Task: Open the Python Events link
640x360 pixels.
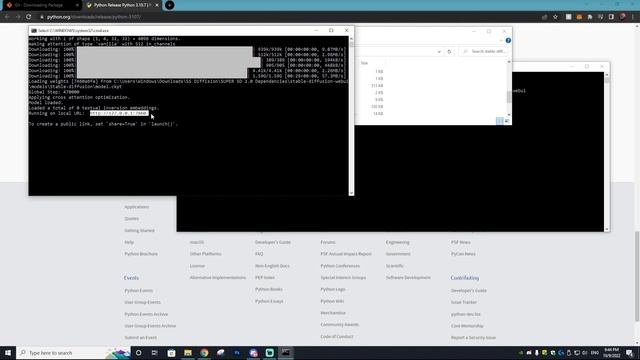Action: click(138, 291)
